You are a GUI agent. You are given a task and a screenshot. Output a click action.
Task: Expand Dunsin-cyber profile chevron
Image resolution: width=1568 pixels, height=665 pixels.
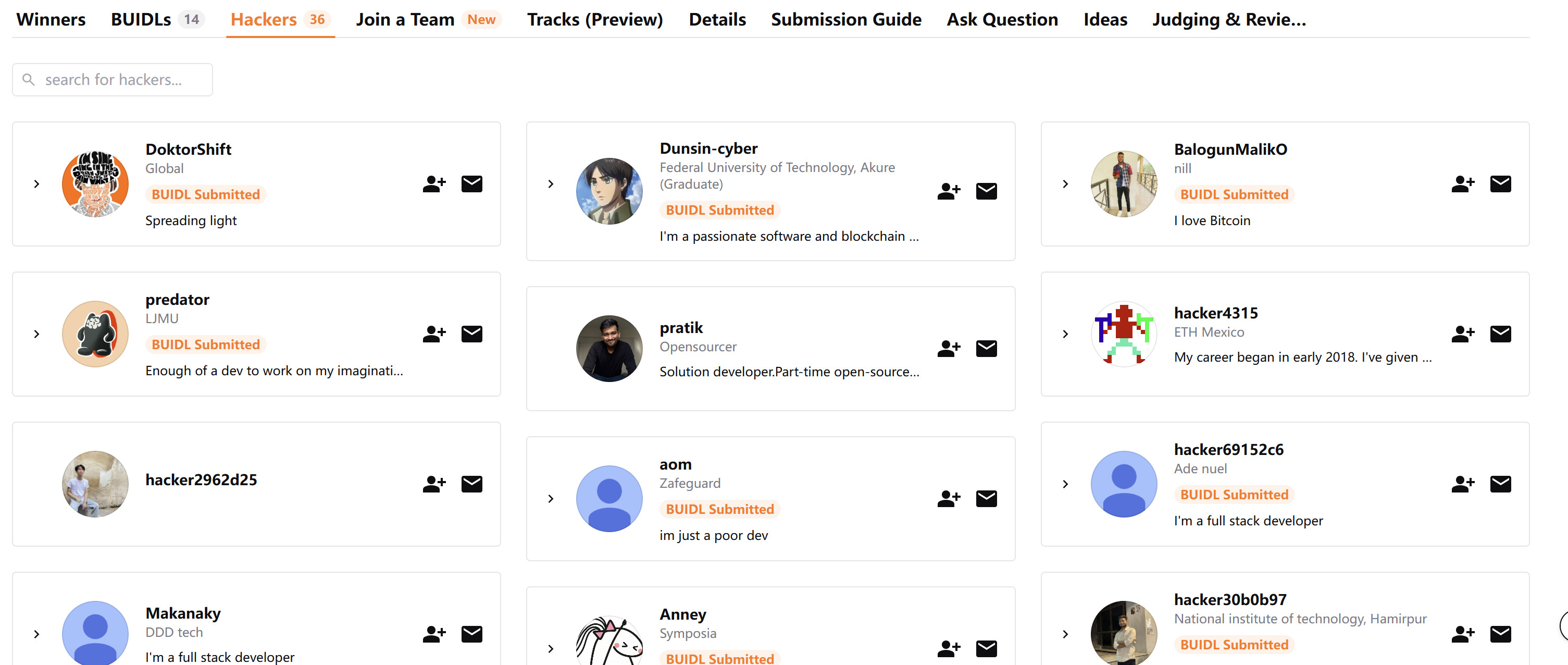[551, 184]
